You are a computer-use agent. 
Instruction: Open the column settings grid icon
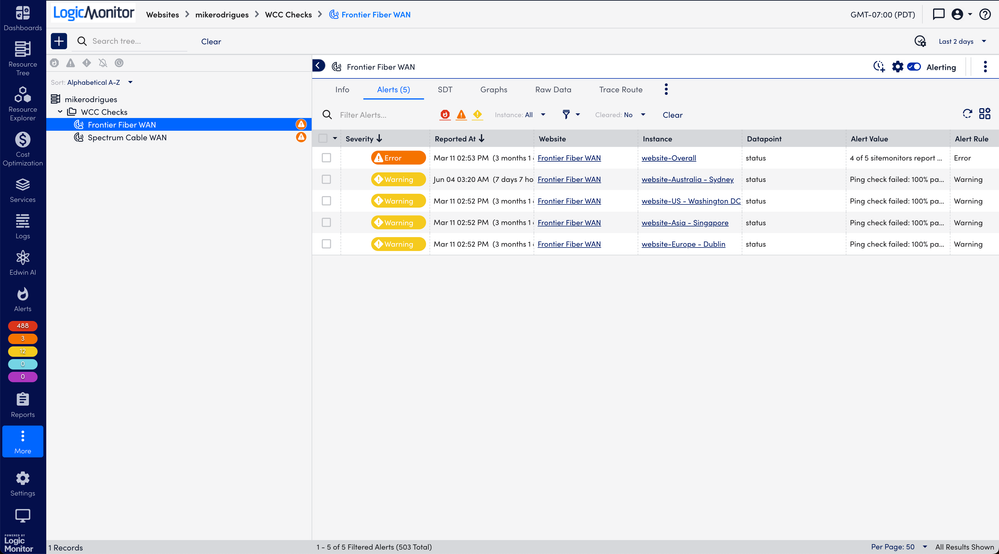(985, 114)
